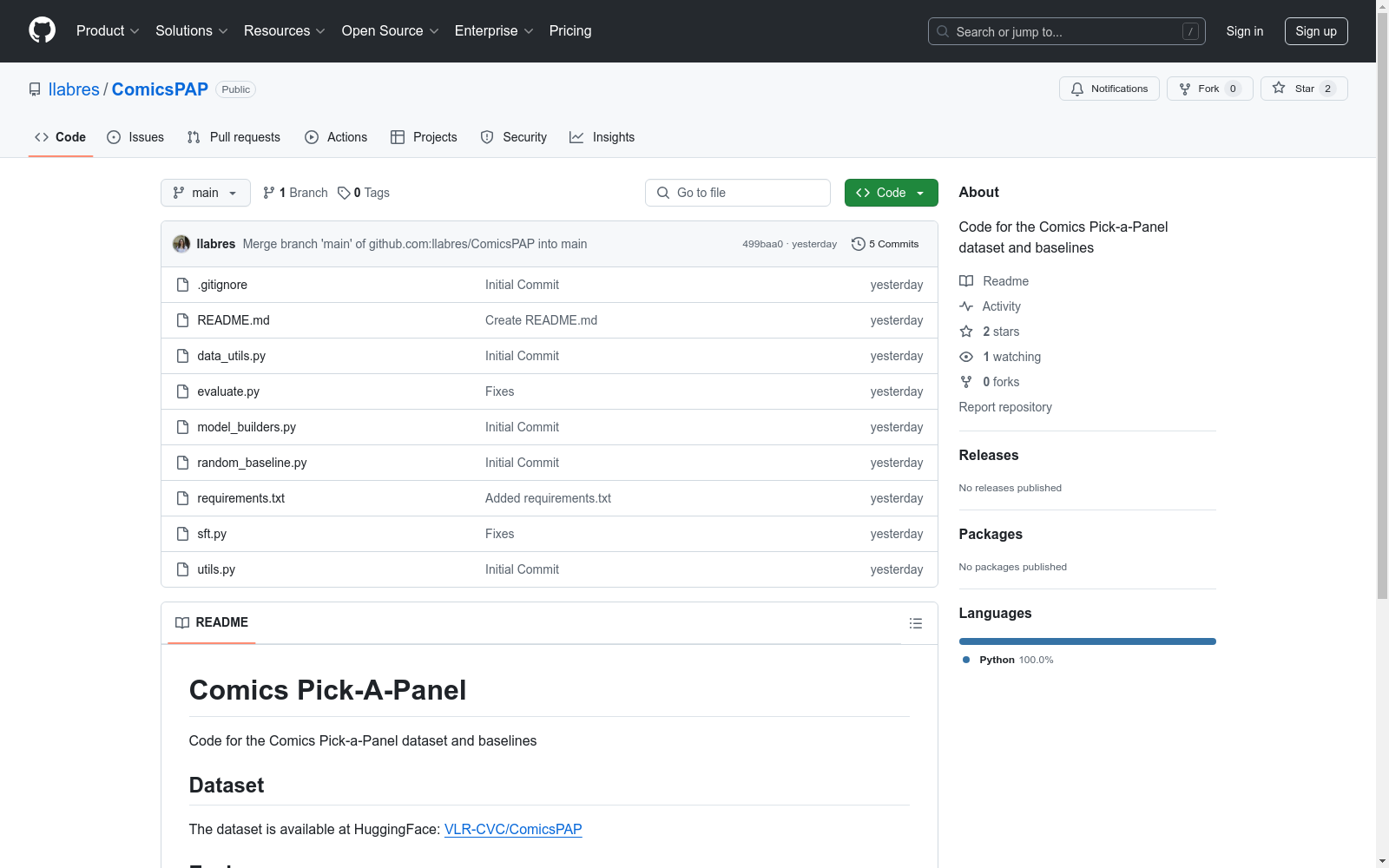Expand the Resources menu

285,30
